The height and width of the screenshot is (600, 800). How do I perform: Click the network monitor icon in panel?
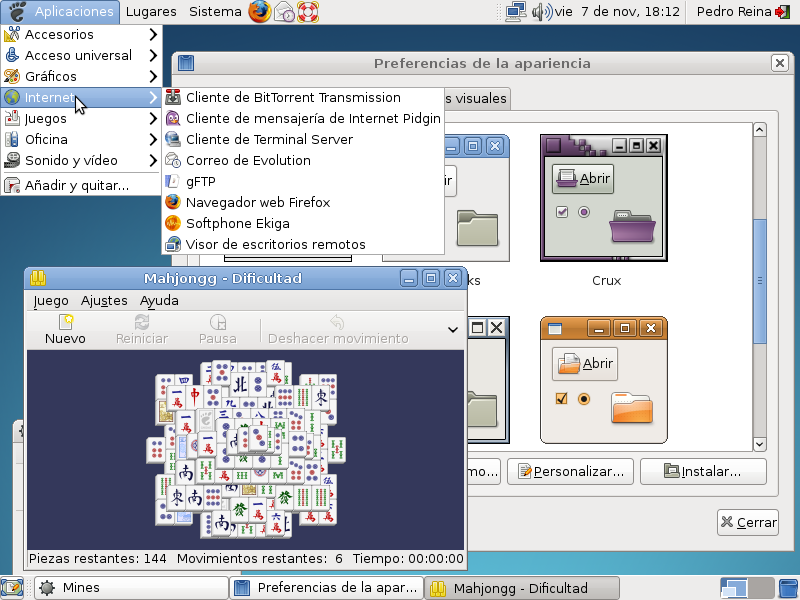point(516,12)
